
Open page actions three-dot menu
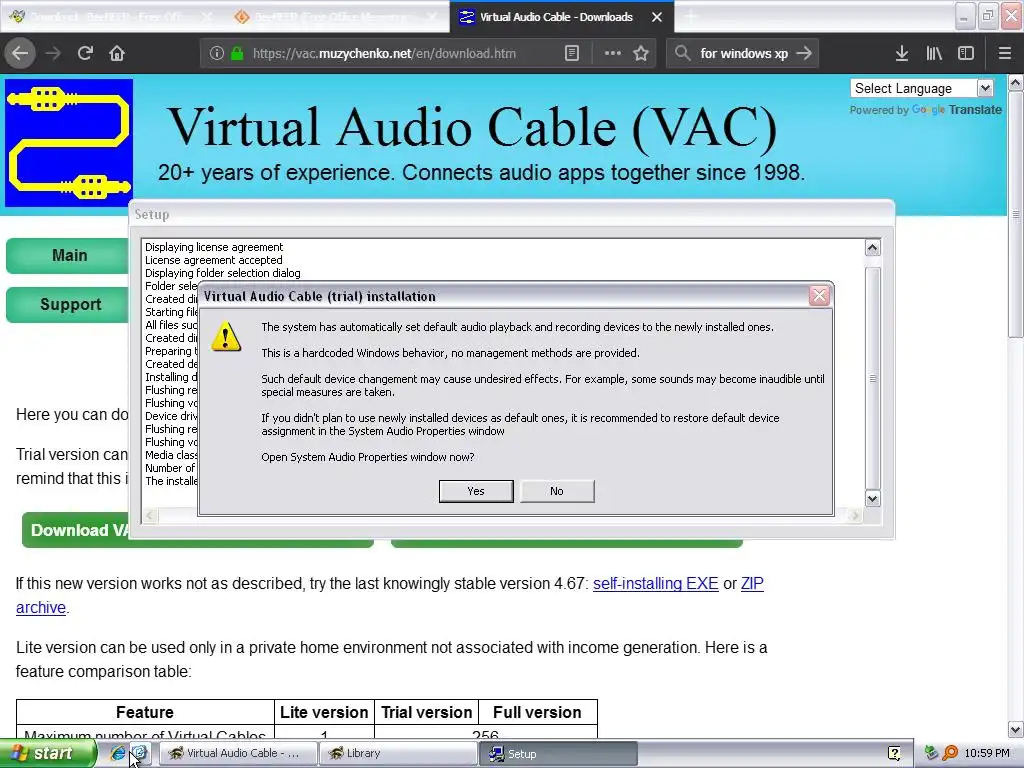[613, 54]
